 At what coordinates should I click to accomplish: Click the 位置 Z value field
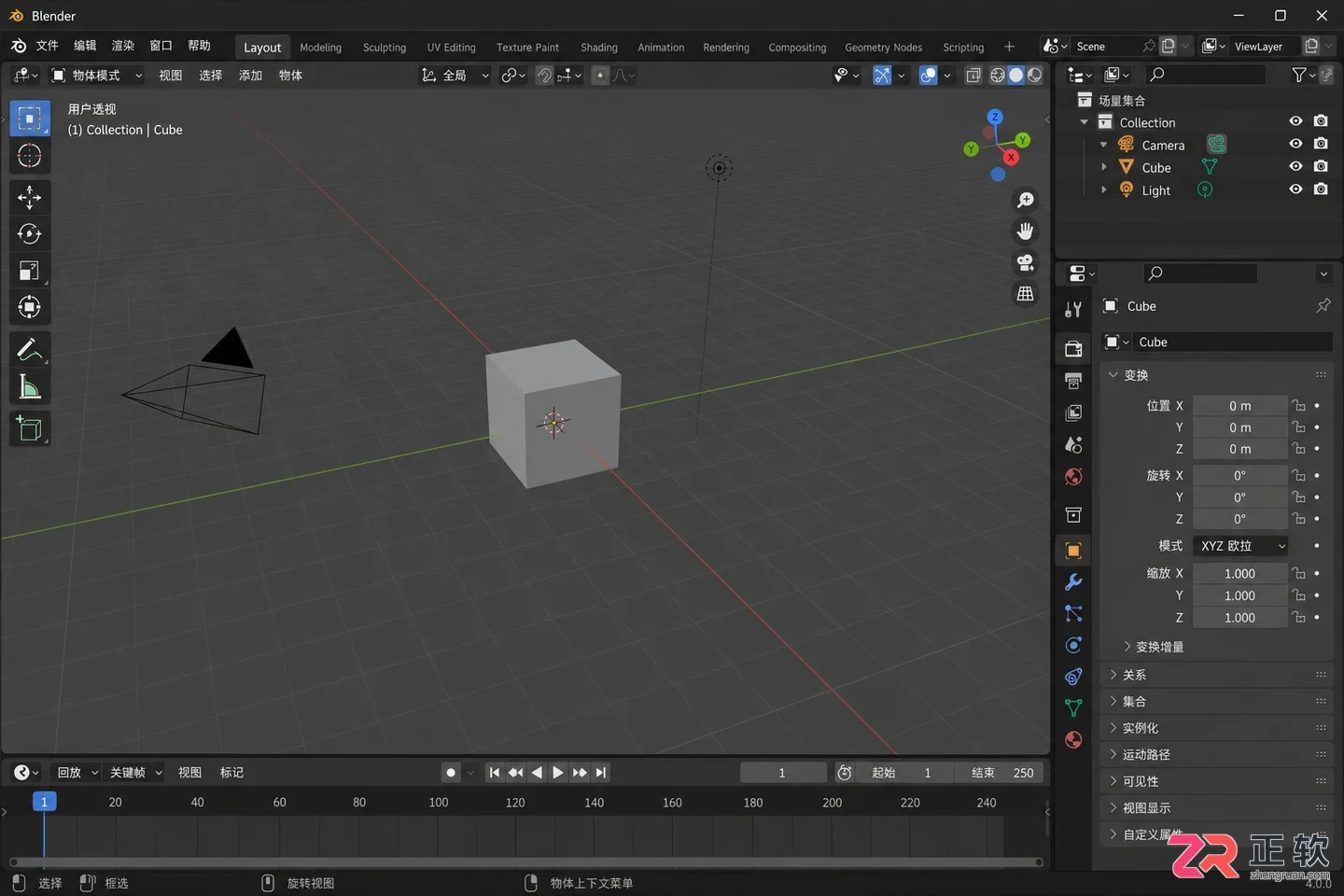[1239, 449]
